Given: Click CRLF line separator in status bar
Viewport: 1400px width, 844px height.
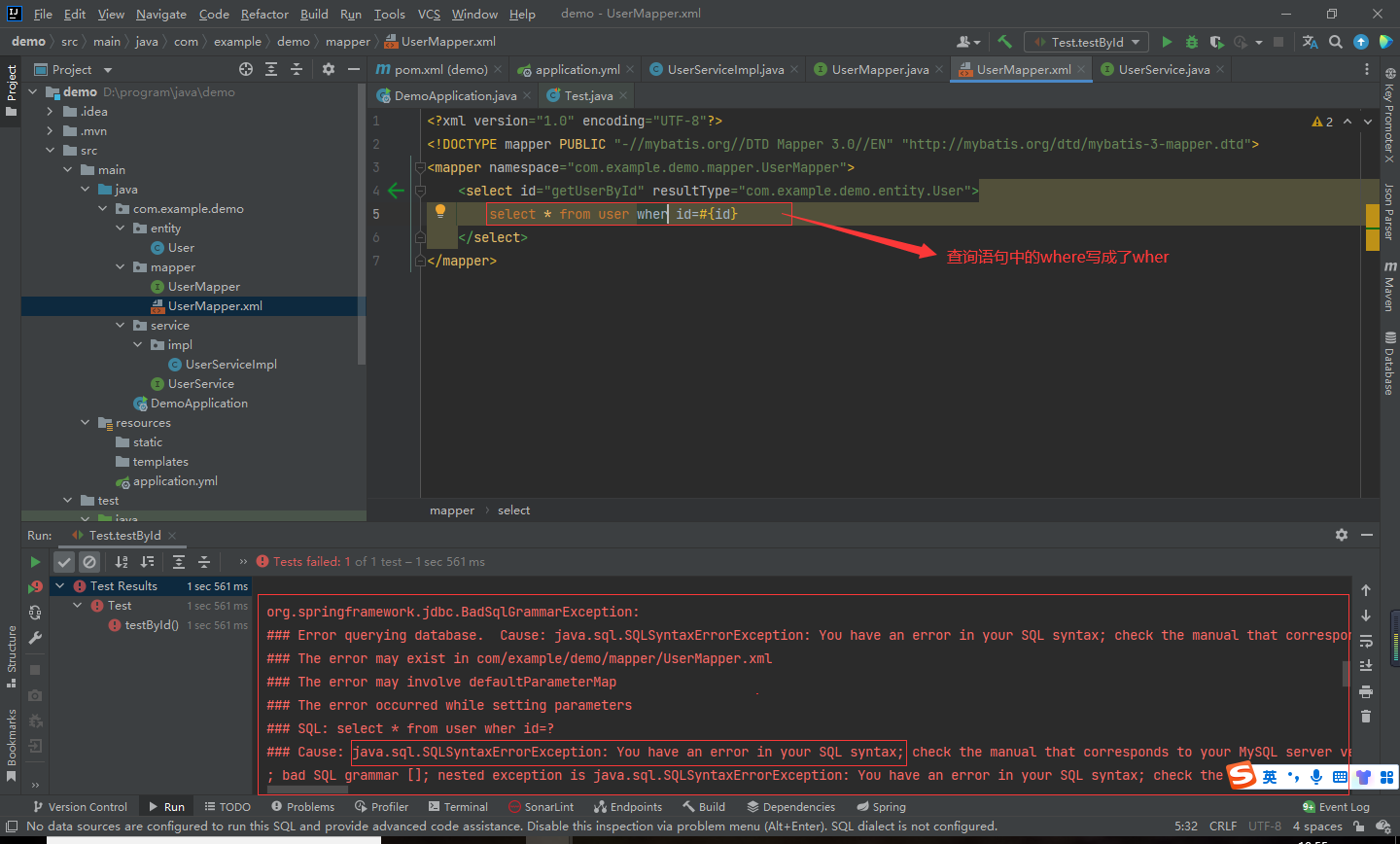Looking at the screenshot, I should coord(1223,826).
